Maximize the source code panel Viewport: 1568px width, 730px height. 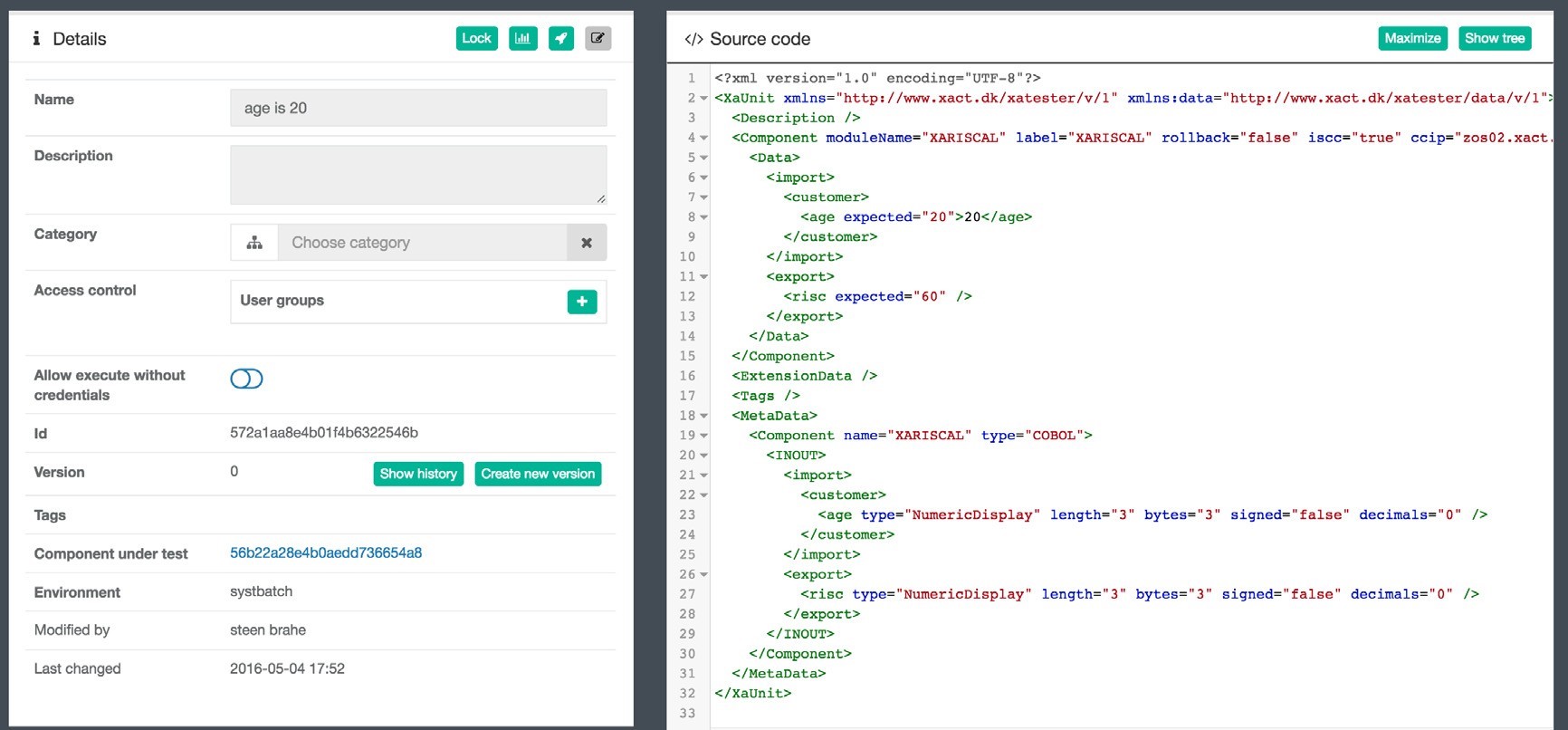pos(1412,38)
